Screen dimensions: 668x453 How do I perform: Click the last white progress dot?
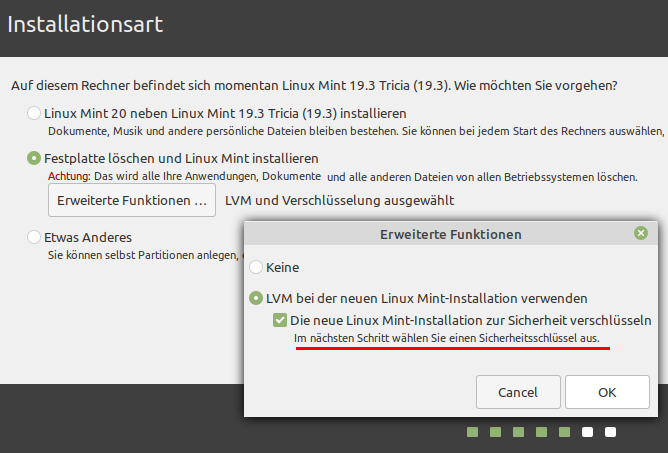[x=610, y=432]
